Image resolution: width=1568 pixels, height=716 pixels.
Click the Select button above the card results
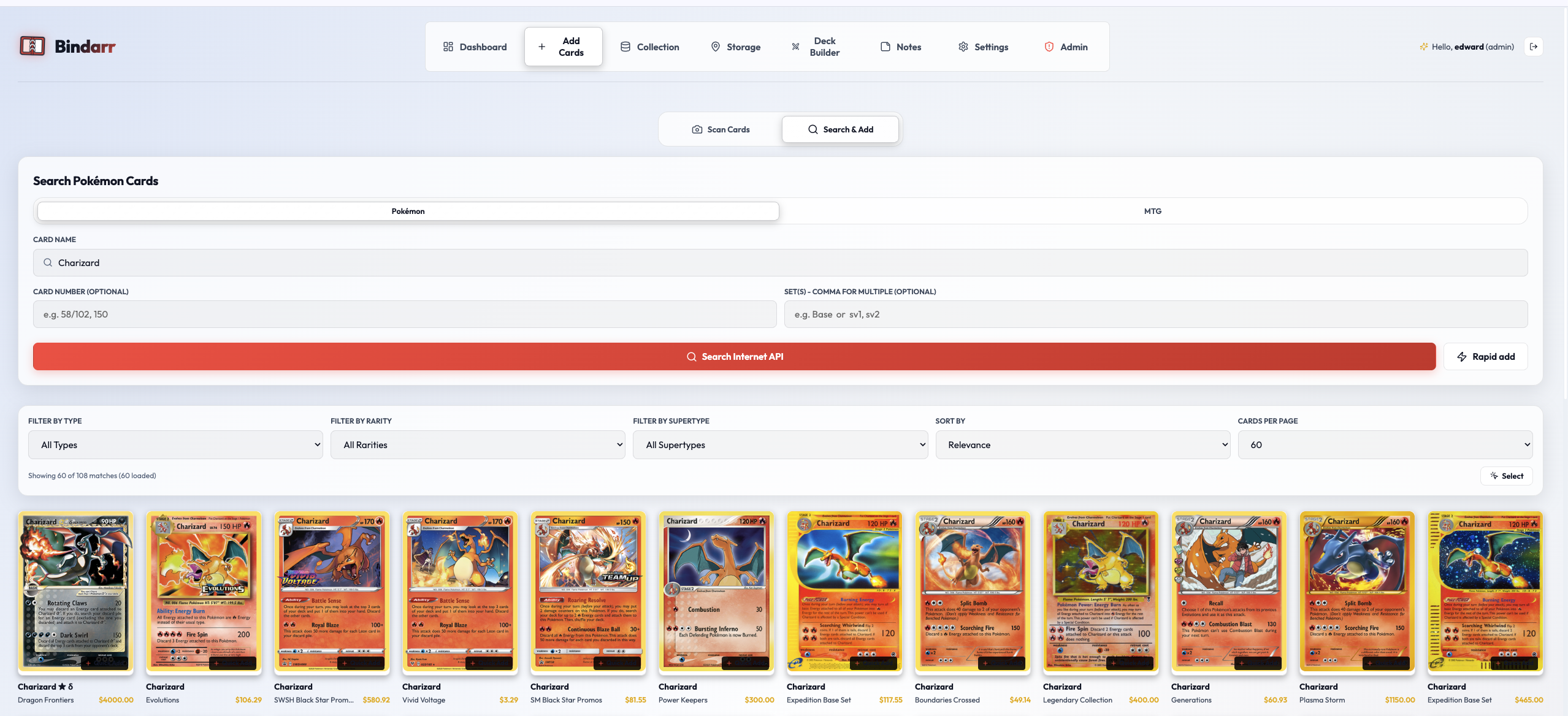tap(1507, 476)
